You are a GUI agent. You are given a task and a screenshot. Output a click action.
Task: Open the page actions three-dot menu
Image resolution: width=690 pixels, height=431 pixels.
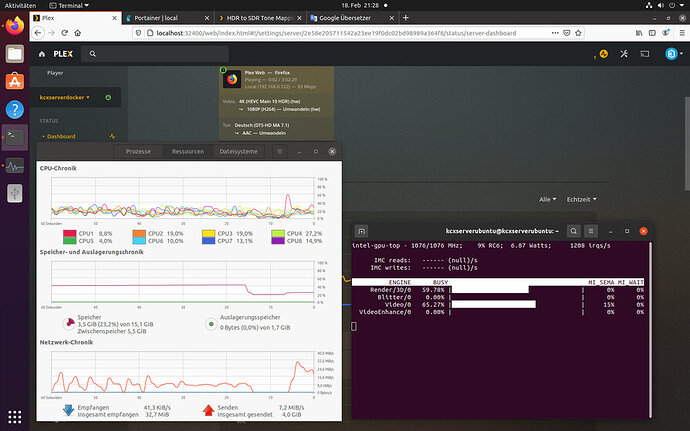[555, 33]
